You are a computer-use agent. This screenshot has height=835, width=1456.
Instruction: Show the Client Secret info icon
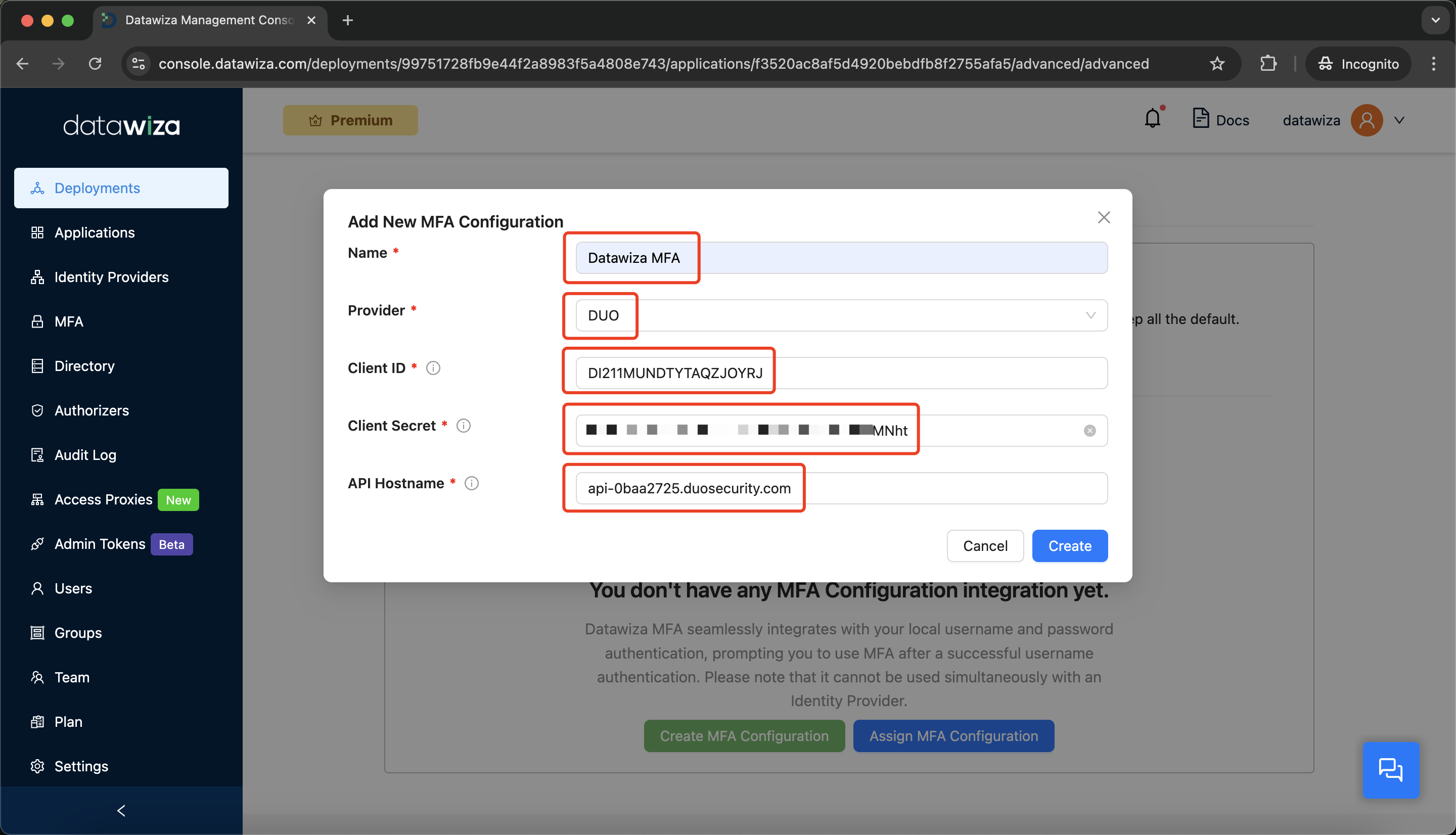(464, 426)
